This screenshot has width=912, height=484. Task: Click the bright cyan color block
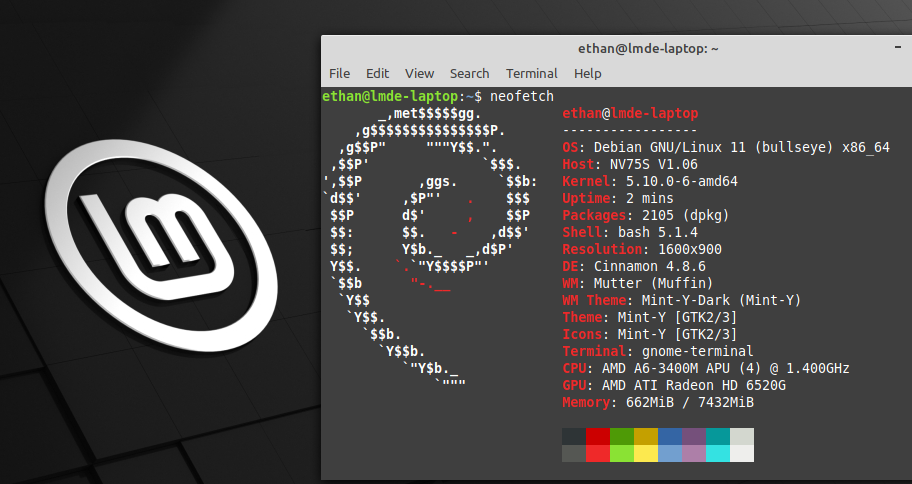click(x=718, y=454)
